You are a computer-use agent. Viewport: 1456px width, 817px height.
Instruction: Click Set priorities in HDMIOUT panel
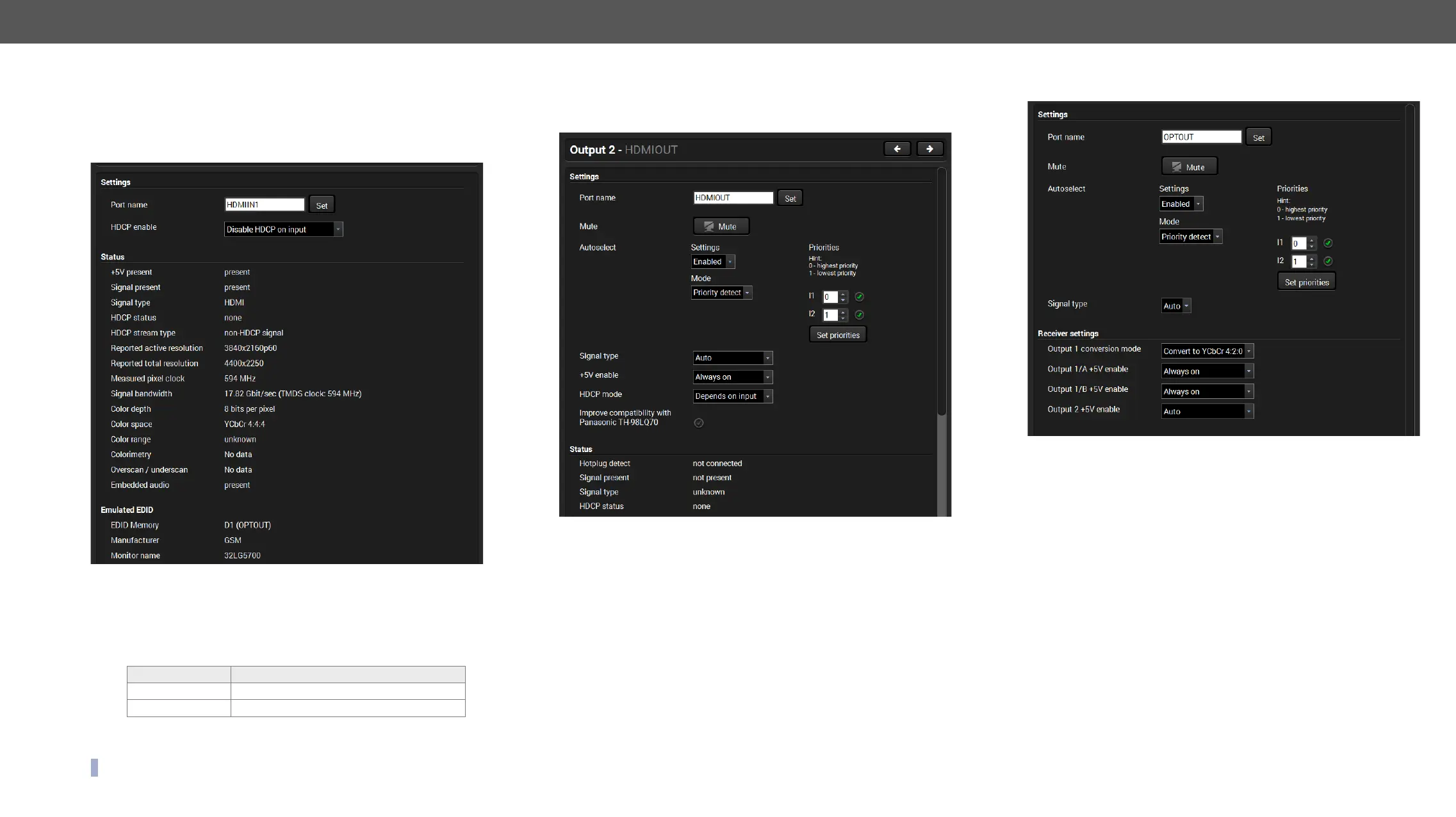838,335
